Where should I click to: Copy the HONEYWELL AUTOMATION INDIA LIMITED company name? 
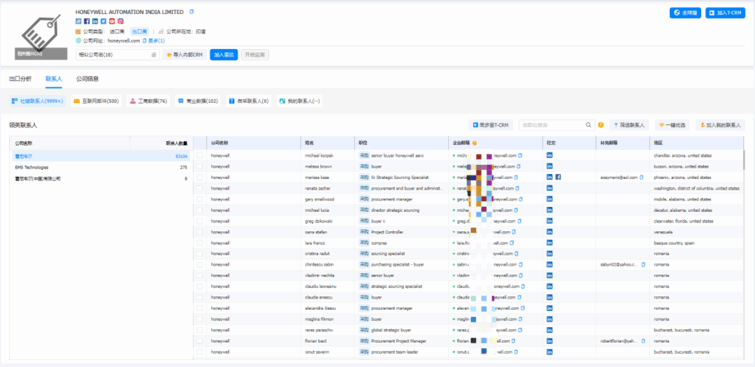192,12
